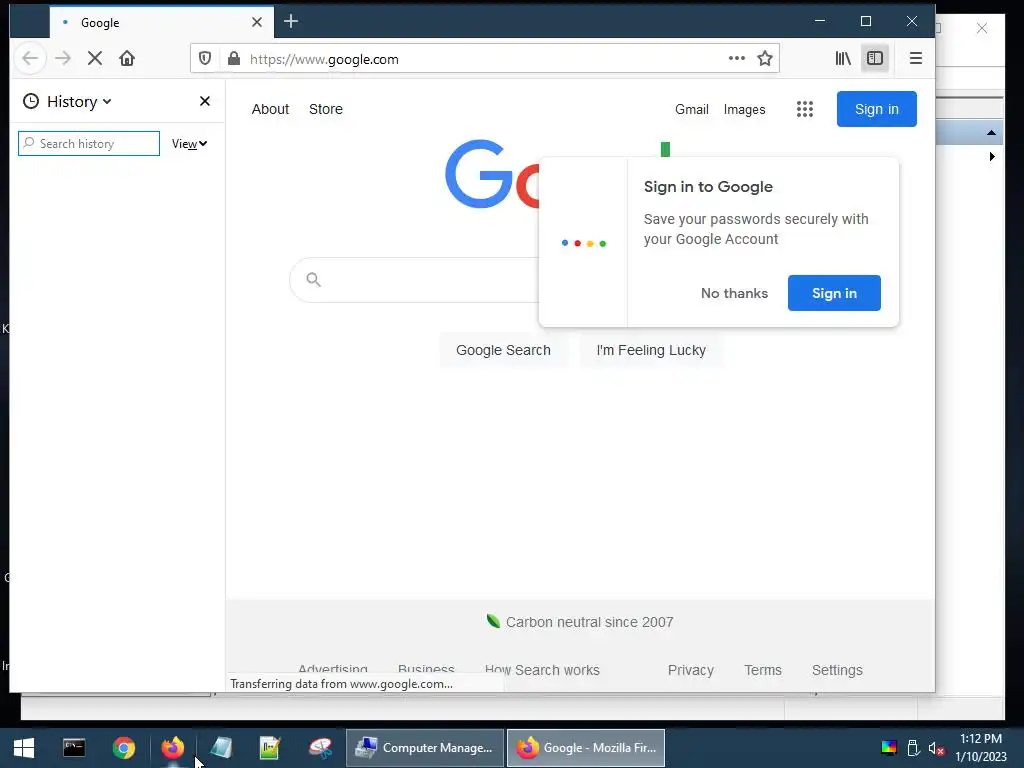Minimize the Firefox window
The height and width of the screenshot is (768, 1024).
(820, 22)
